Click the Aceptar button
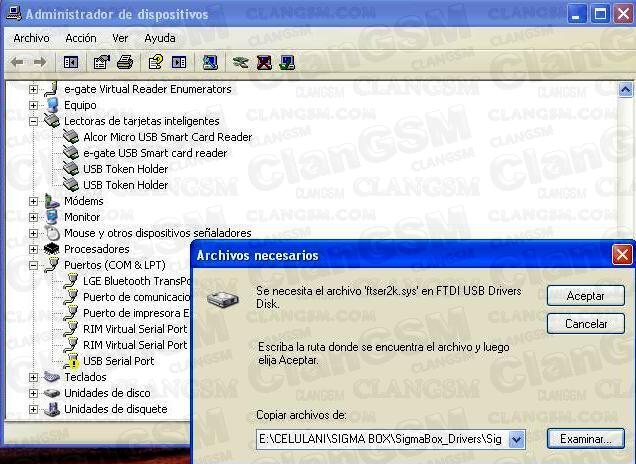The width and height of the screenshot is (636, 464). (585, 296)
